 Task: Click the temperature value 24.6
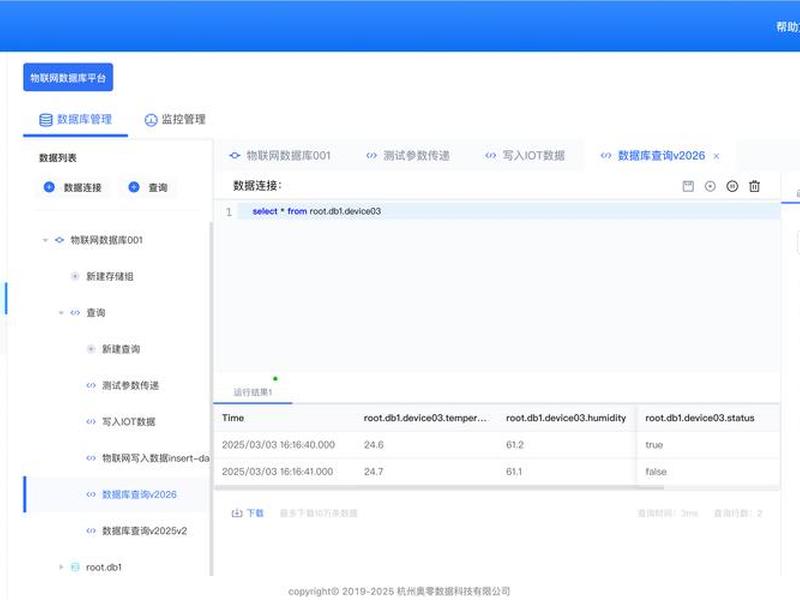374,445
